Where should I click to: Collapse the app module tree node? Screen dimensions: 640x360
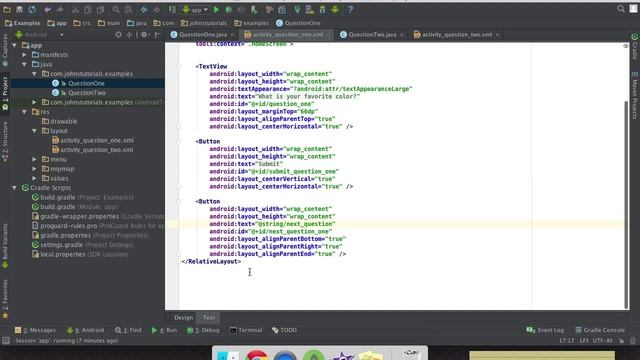click(x=15, y=45)
